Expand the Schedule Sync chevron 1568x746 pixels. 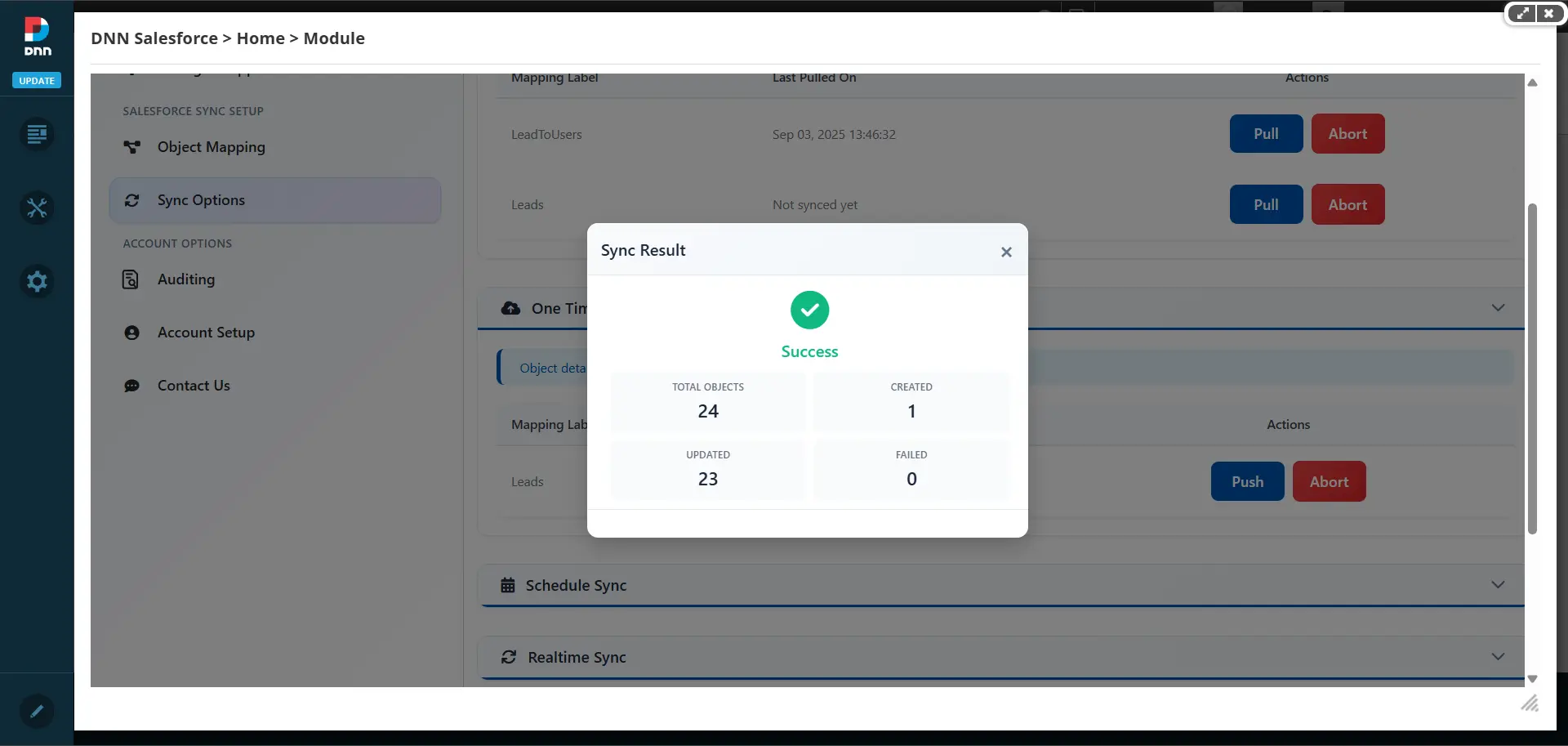(1498, 585)
